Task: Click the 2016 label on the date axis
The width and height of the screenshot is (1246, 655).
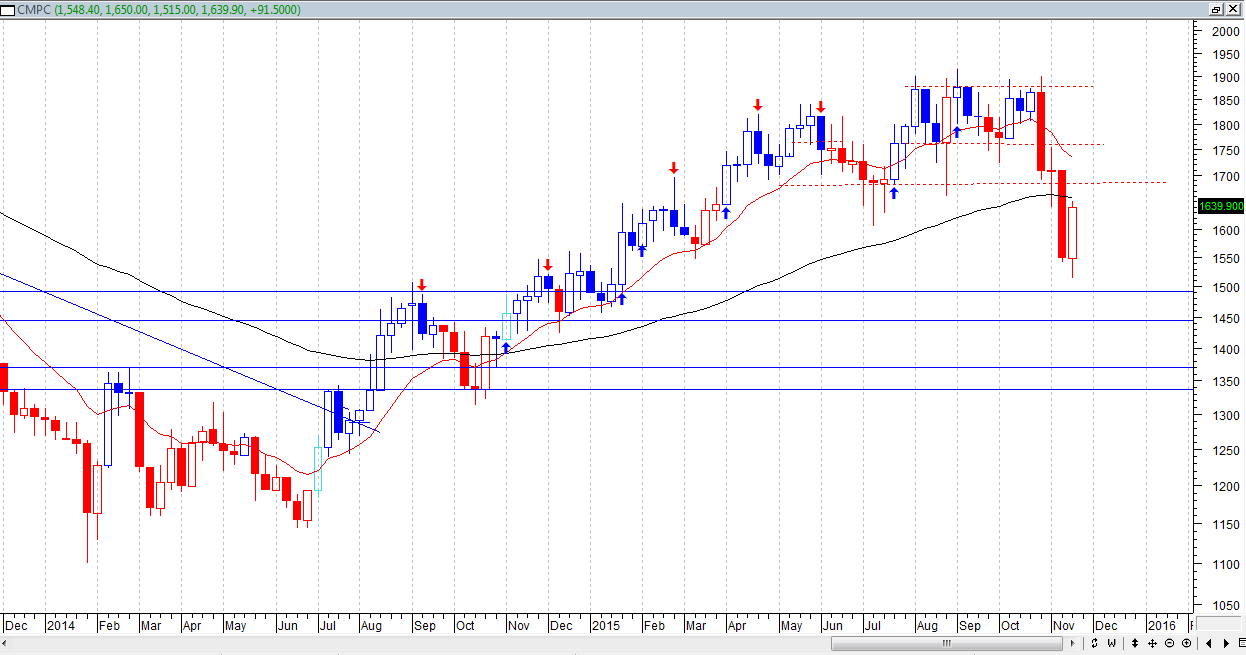Action: (x=1161, y=625)
